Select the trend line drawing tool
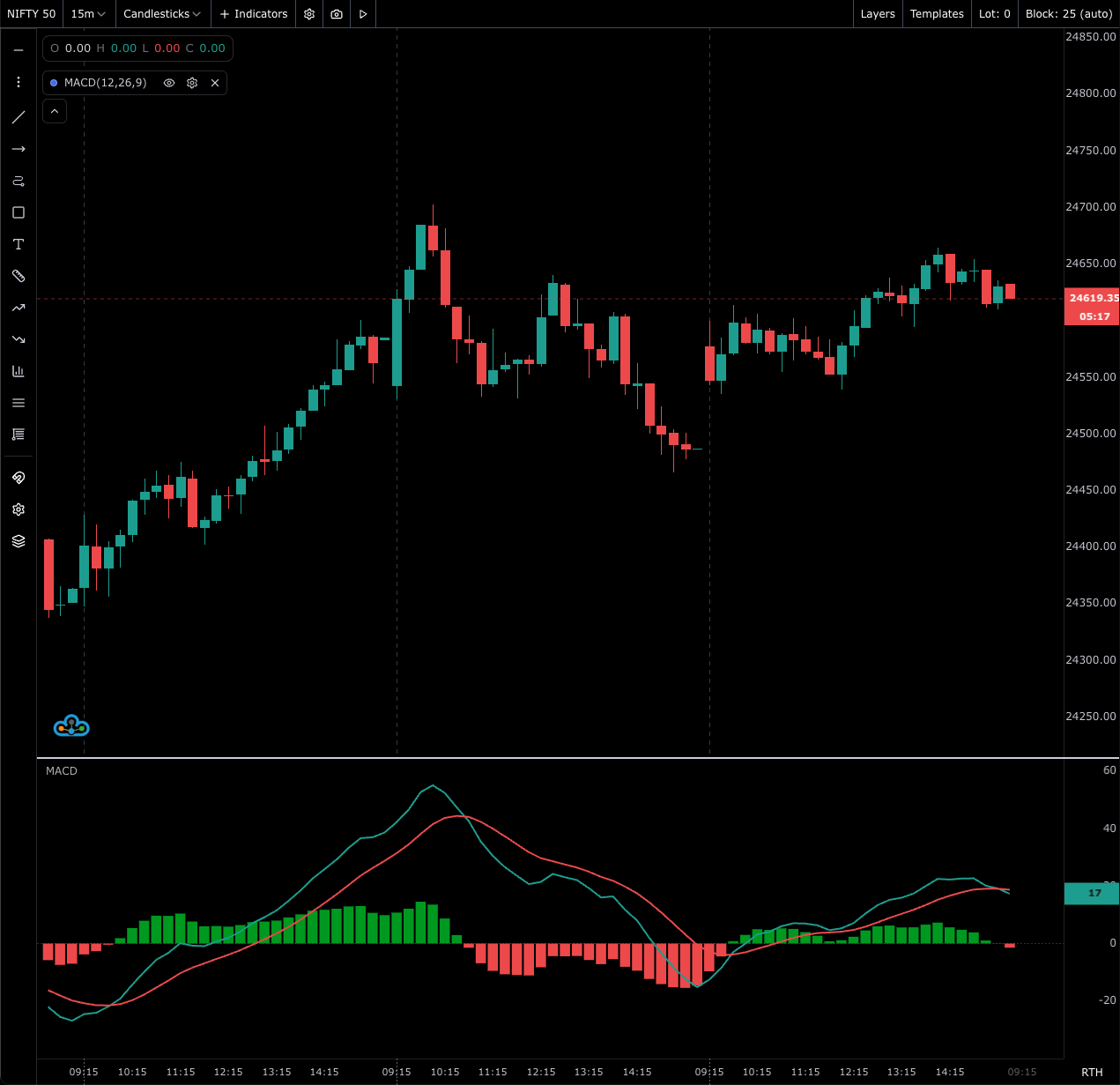 [19, 117]
